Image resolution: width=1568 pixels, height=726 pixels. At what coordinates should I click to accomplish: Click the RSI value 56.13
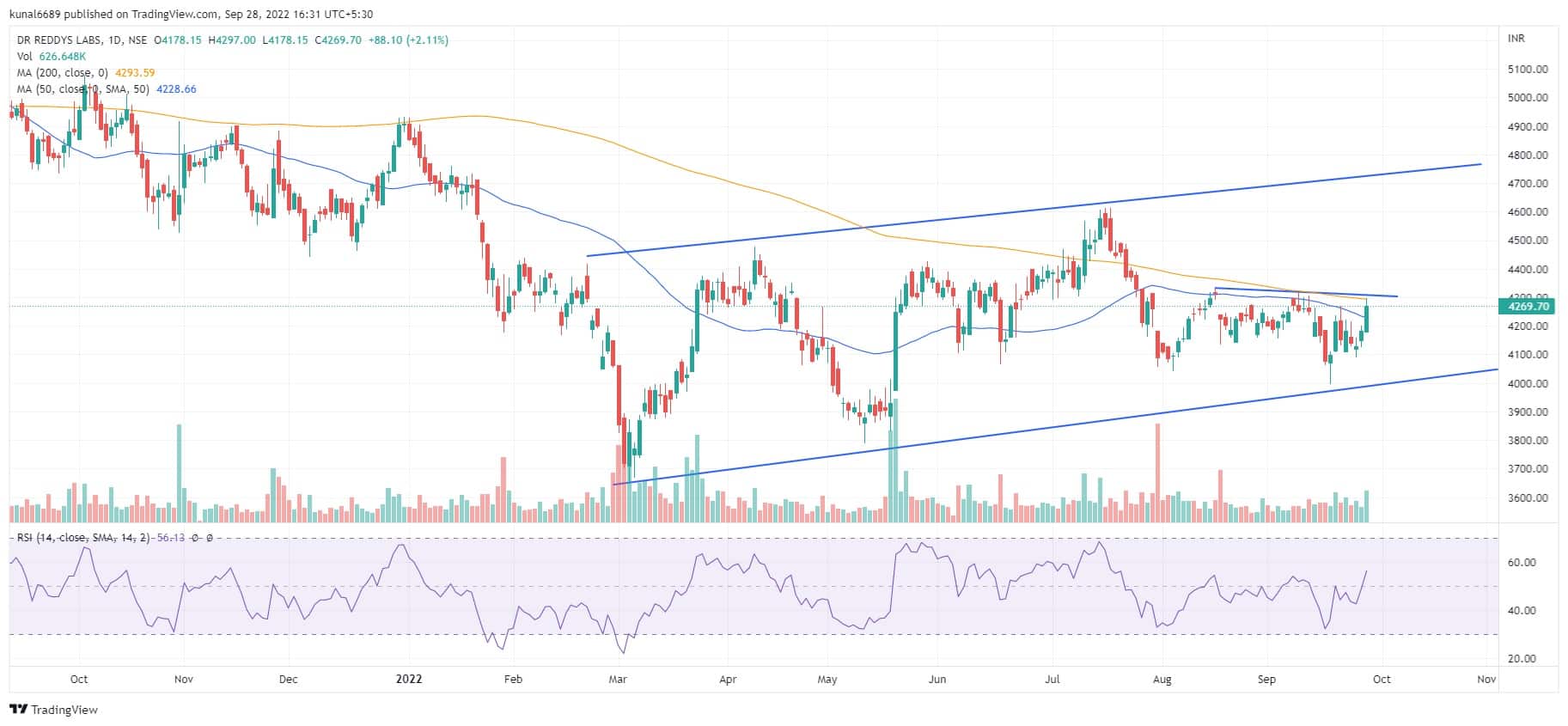point(170,538)
